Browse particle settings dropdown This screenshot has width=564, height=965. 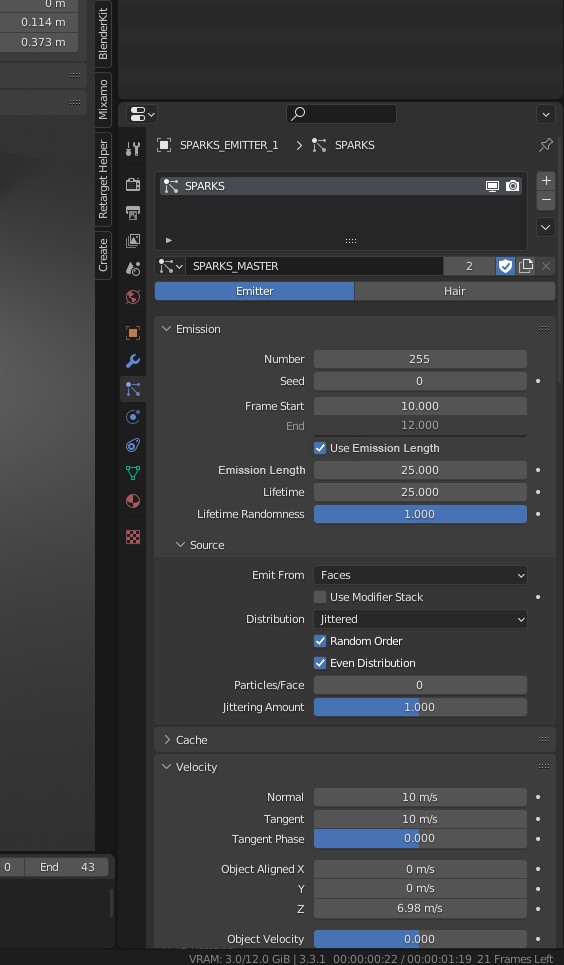point(171,266)
